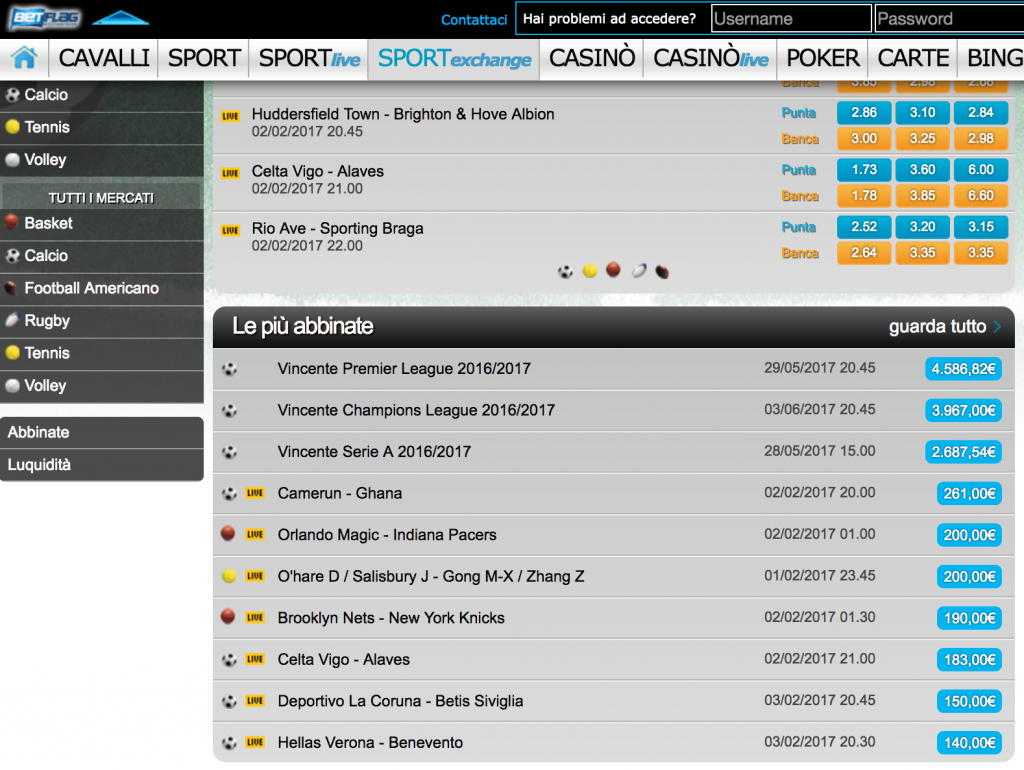
Task: Click live badge for Huddersfield Town match
Action: coord(231,116)
